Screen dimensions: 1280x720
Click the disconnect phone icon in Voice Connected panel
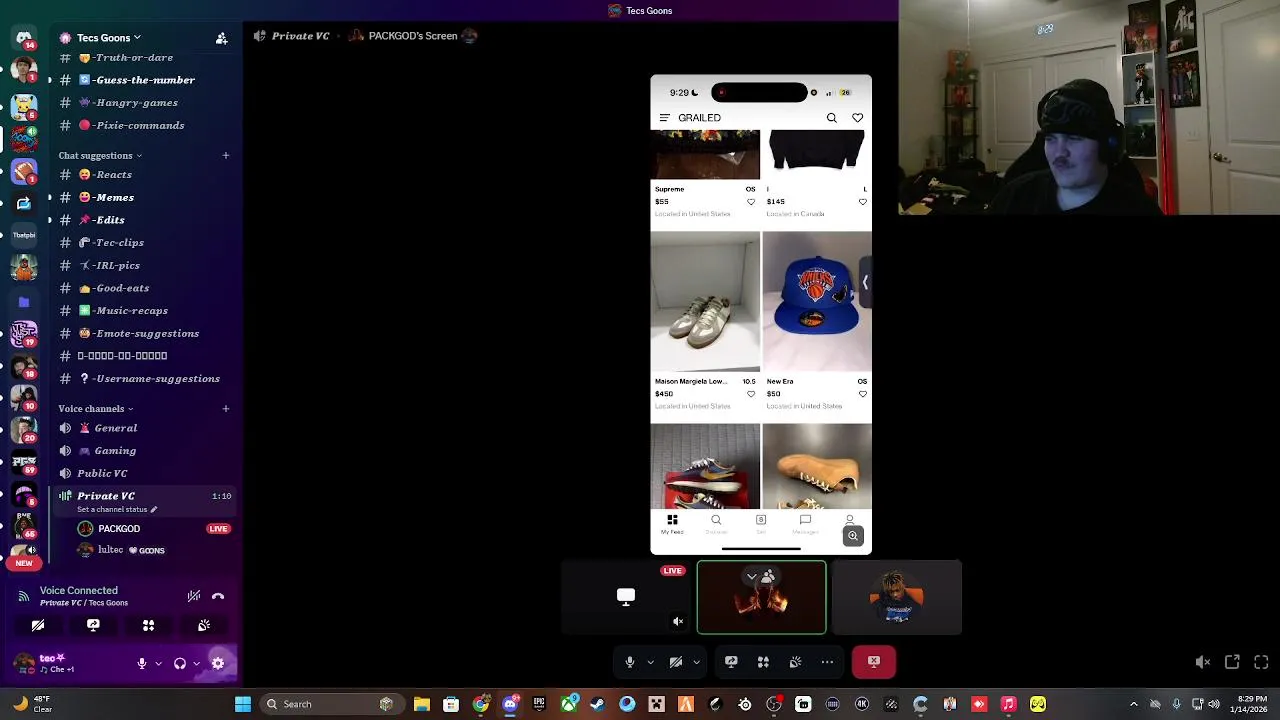click(218, 596)
